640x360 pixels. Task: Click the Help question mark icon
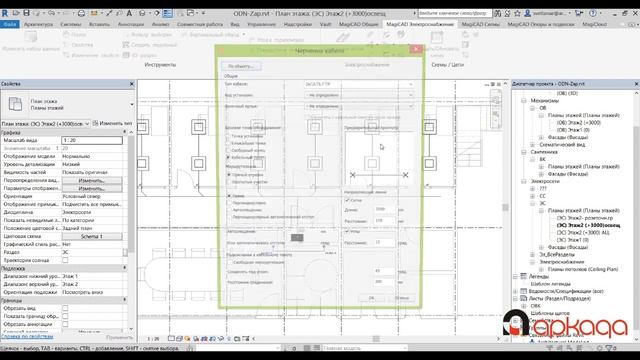tap(593, 13)
